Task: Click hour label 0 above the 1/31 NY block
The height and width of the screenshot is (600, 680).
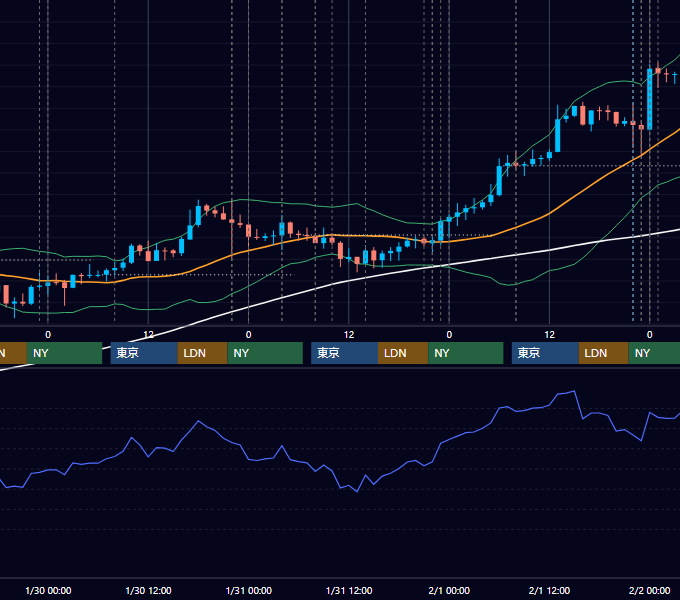Action: point(449,335)
